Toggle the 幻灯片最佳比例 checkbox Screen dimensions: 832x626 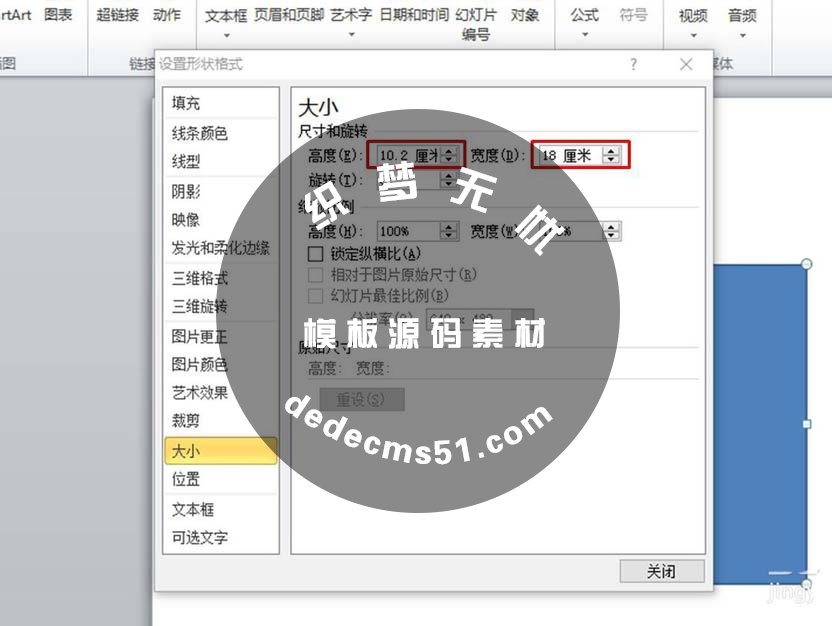click(x=317, y=295)
